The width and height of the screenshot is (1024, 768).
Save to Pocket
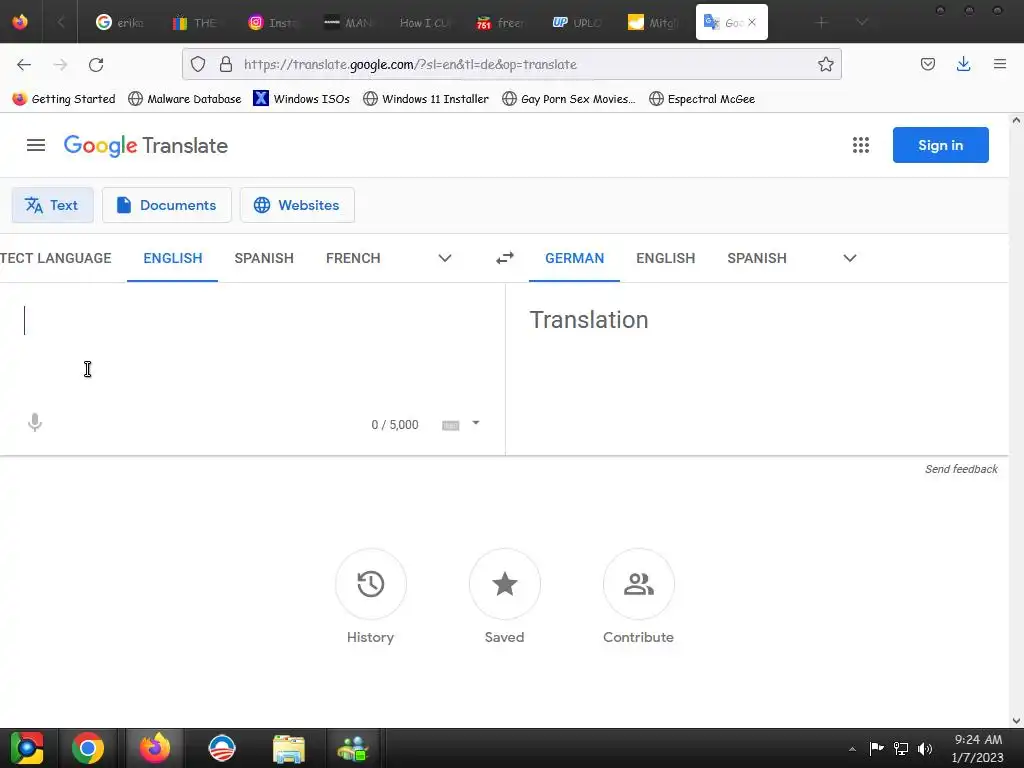pyautogui.click(x=927, y=64)
